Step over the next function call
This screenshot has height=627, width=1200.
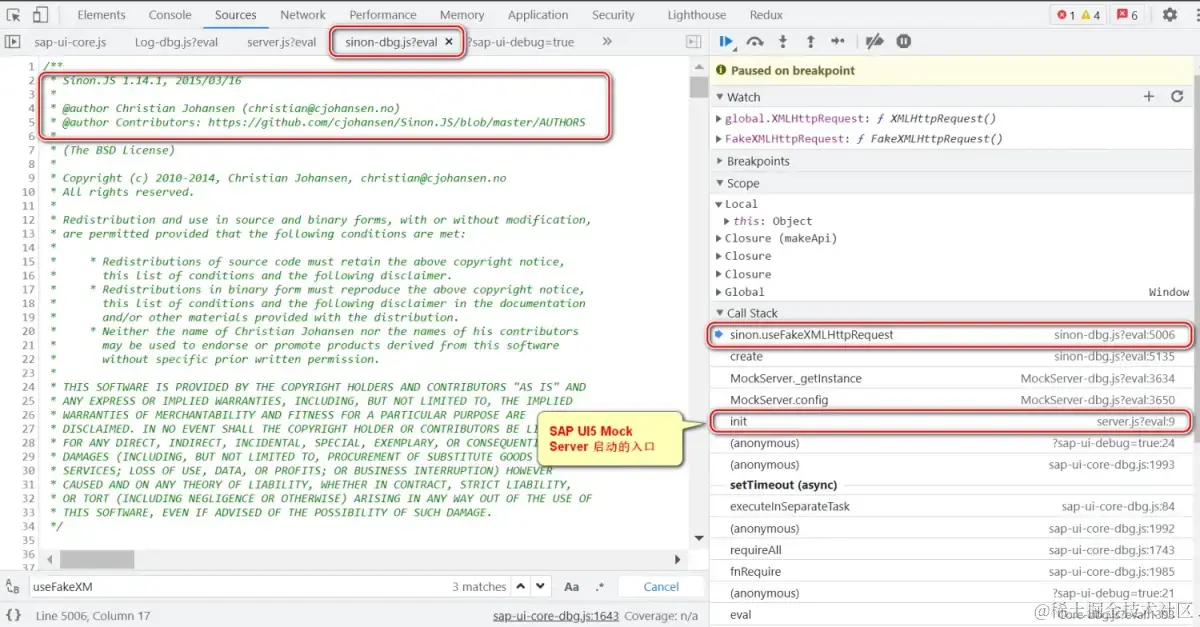(755, 42)
